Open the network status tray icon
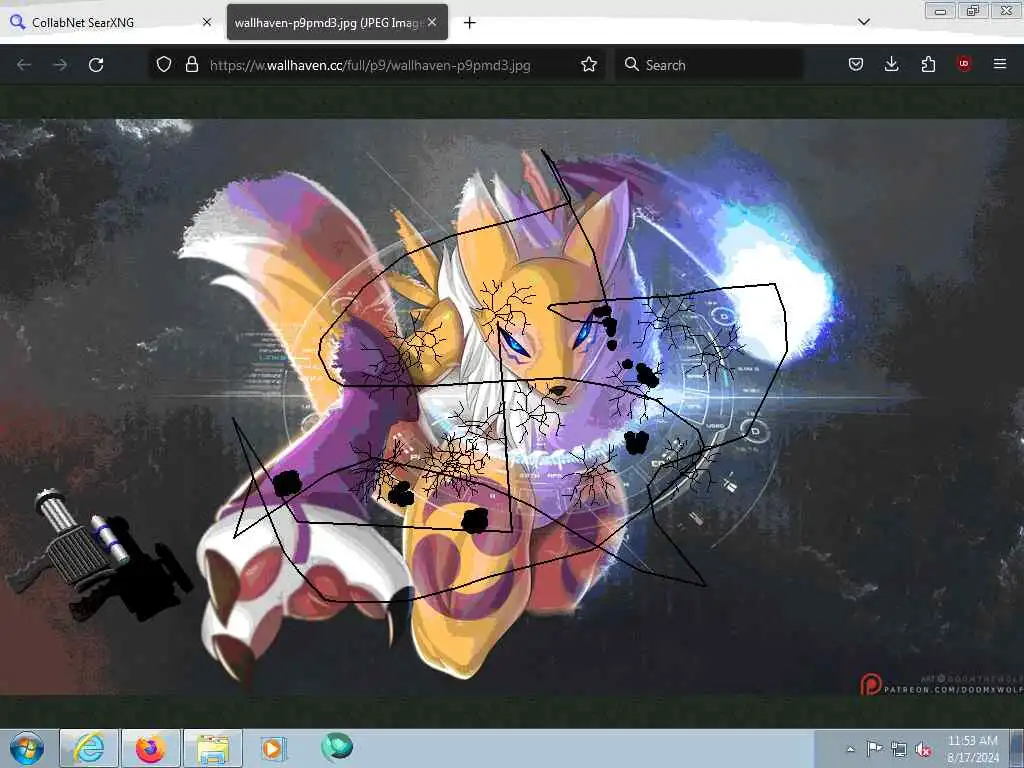The width and height of the screenshot is (1024, 768). (x=899, y=749)
